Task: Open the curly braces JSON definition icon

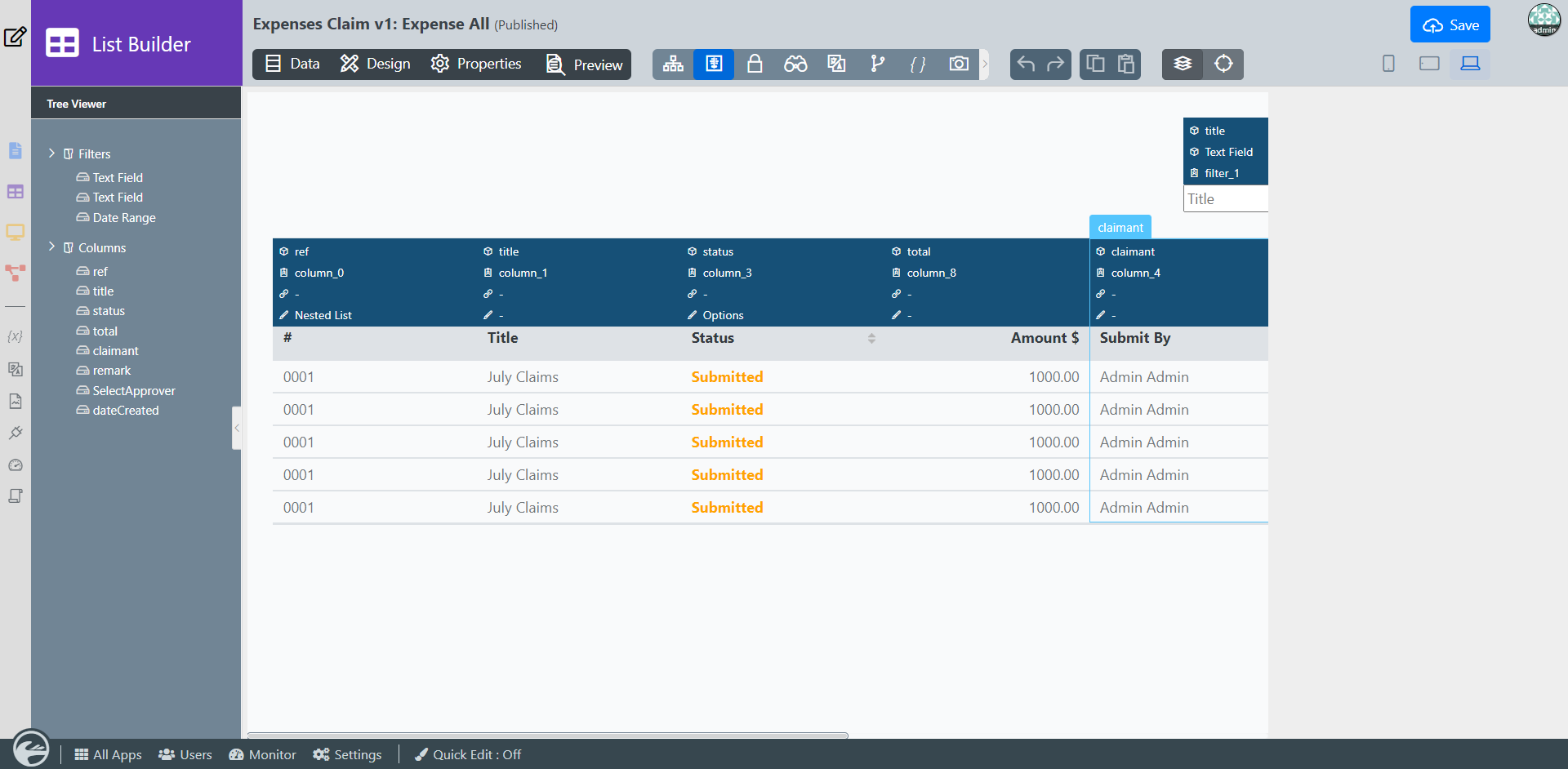Action: pos(918,64)
